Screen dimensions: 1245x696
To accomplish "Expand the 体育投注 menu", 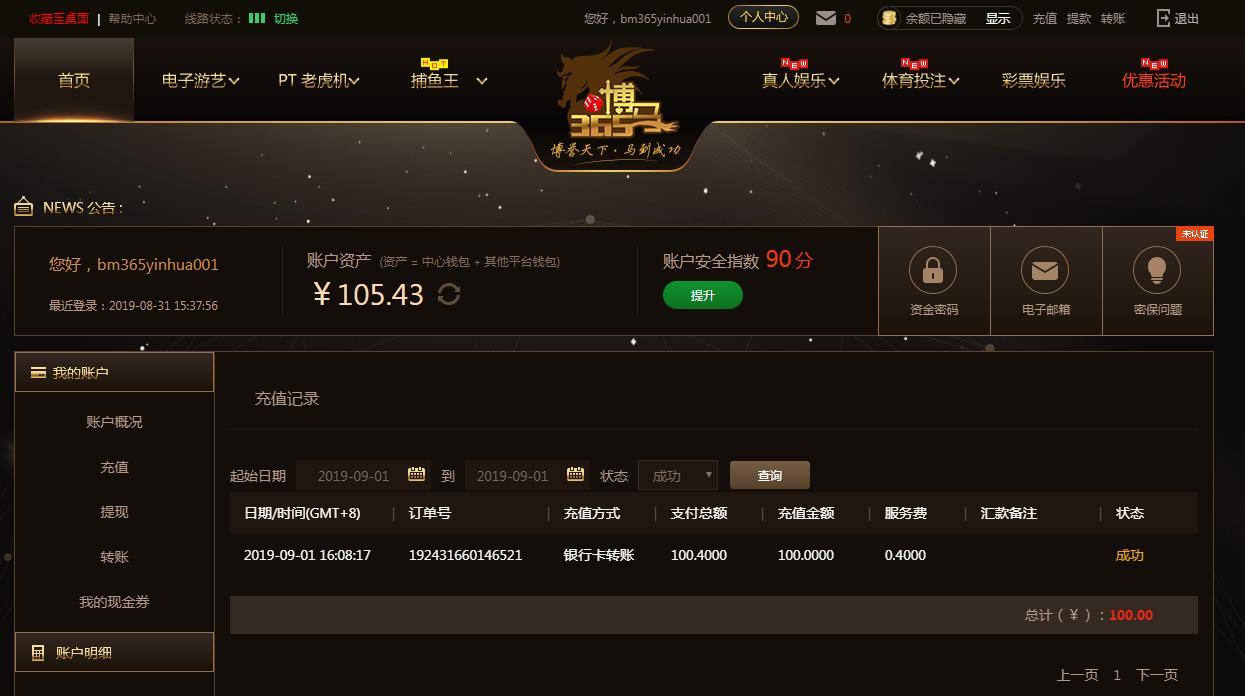I will (x=920, y=80).
